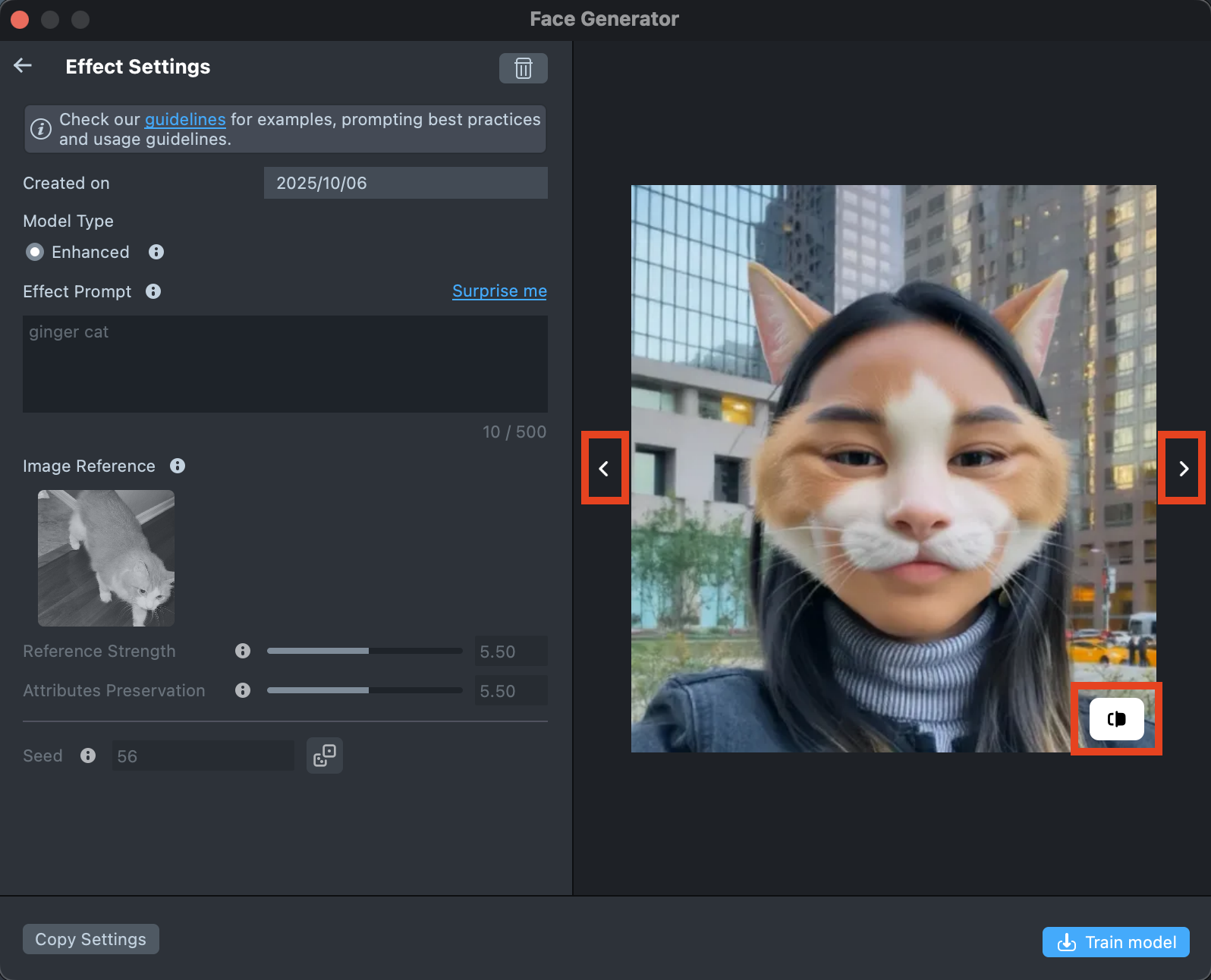Show previous preview image

604,469
